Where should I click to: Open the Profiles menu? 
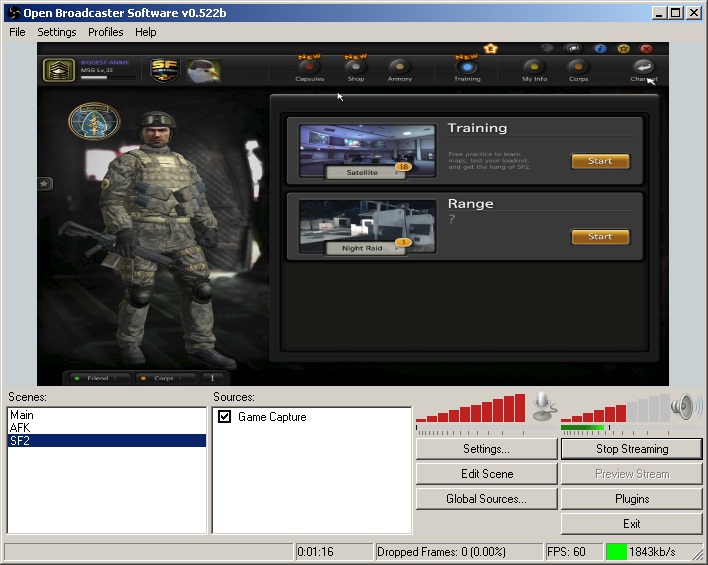106,32
